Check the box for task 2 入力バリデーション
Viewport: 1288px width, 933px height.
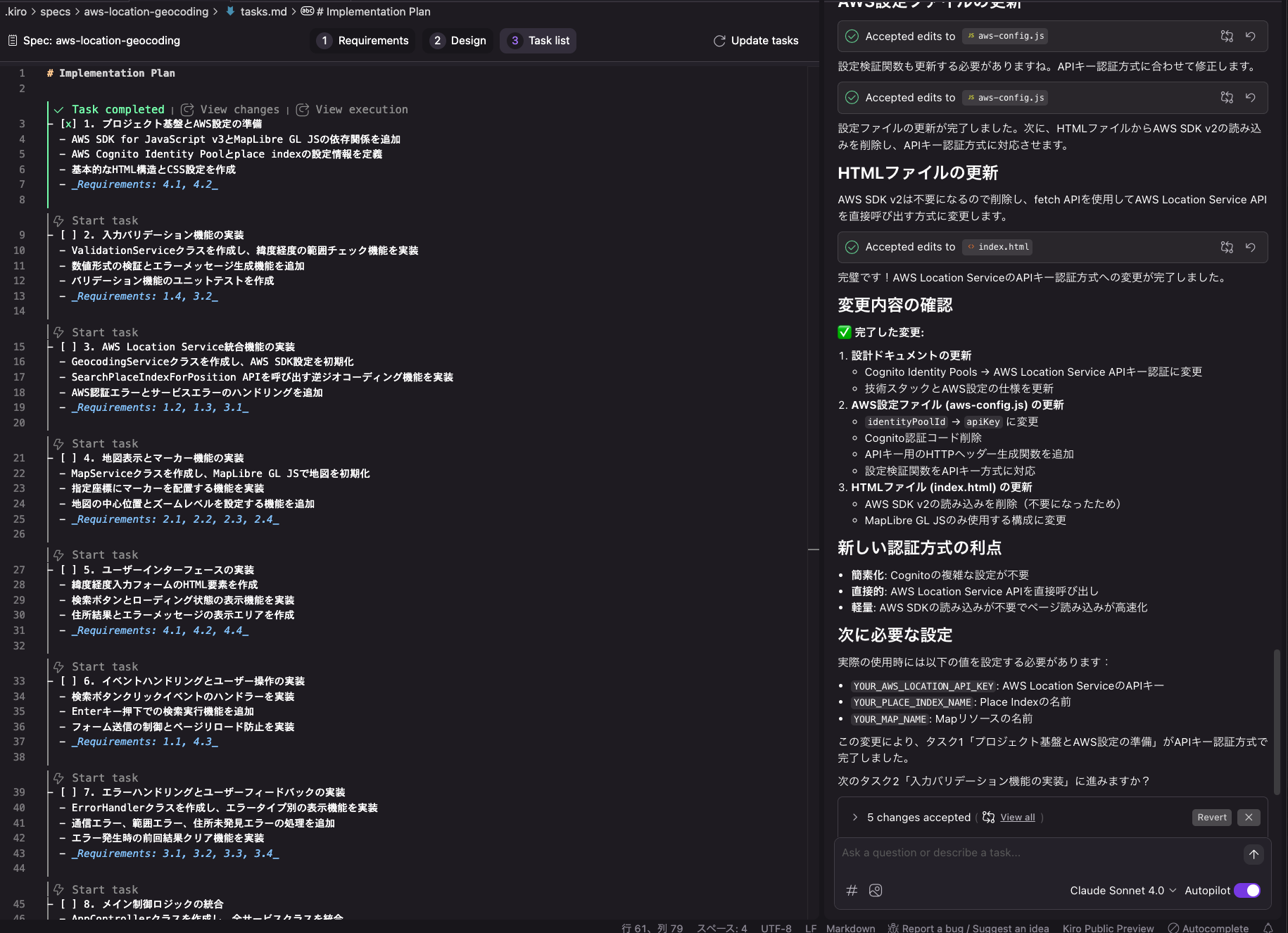(68, 235)
